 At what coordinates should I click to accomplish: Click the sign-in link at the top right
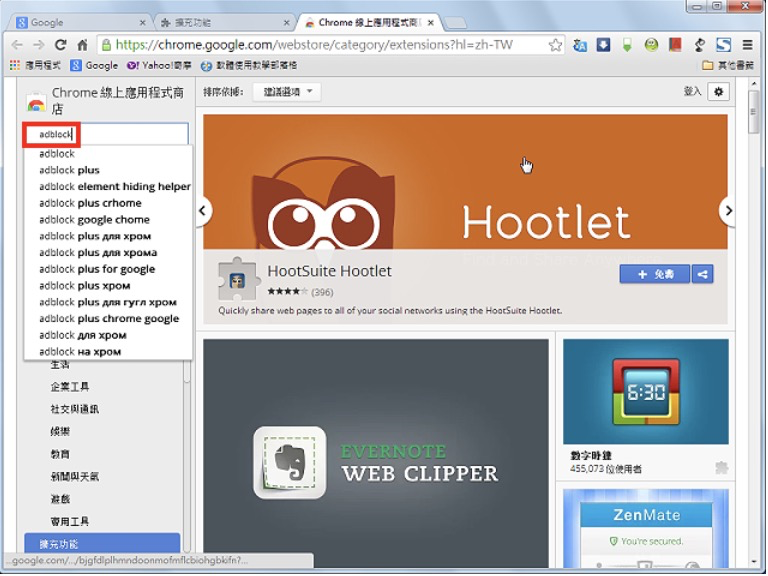pyautogui.click(x=692, y=91)
